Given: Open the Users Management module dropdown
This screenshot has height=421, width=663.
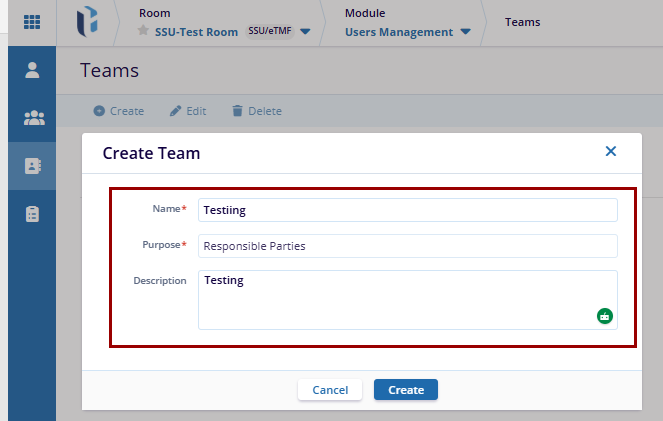Looking at the screenshot, I should click(x=466, y=32).
